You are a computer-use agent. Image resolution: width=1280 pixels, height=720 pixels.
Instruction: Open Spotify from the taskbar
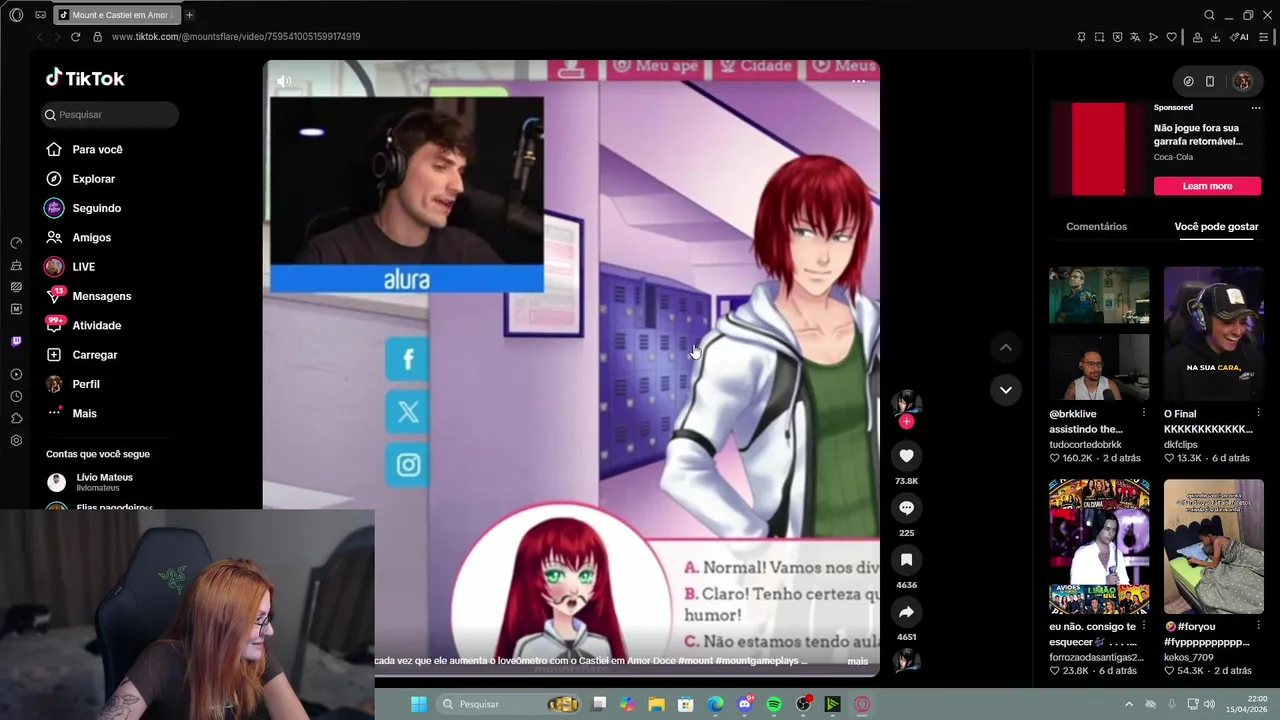(x=774, y=704)
